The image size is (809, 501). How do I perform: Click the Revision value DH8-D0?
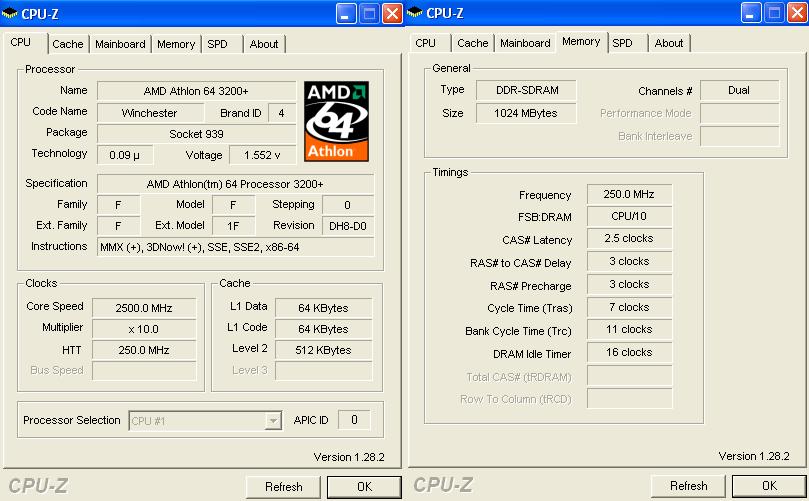click(x=348, y=226)
